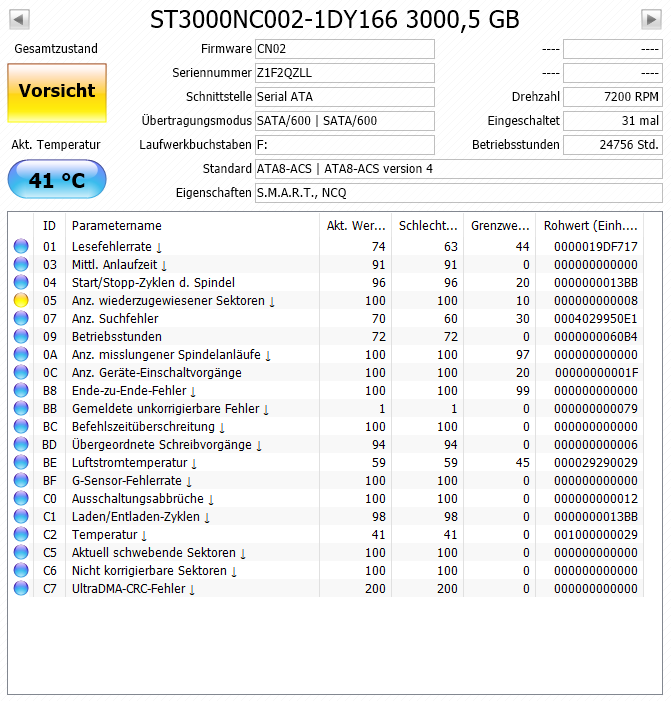Click the Schlecht... column header
This screenshot has height=701, width=671.
click(x=428, y=226)
